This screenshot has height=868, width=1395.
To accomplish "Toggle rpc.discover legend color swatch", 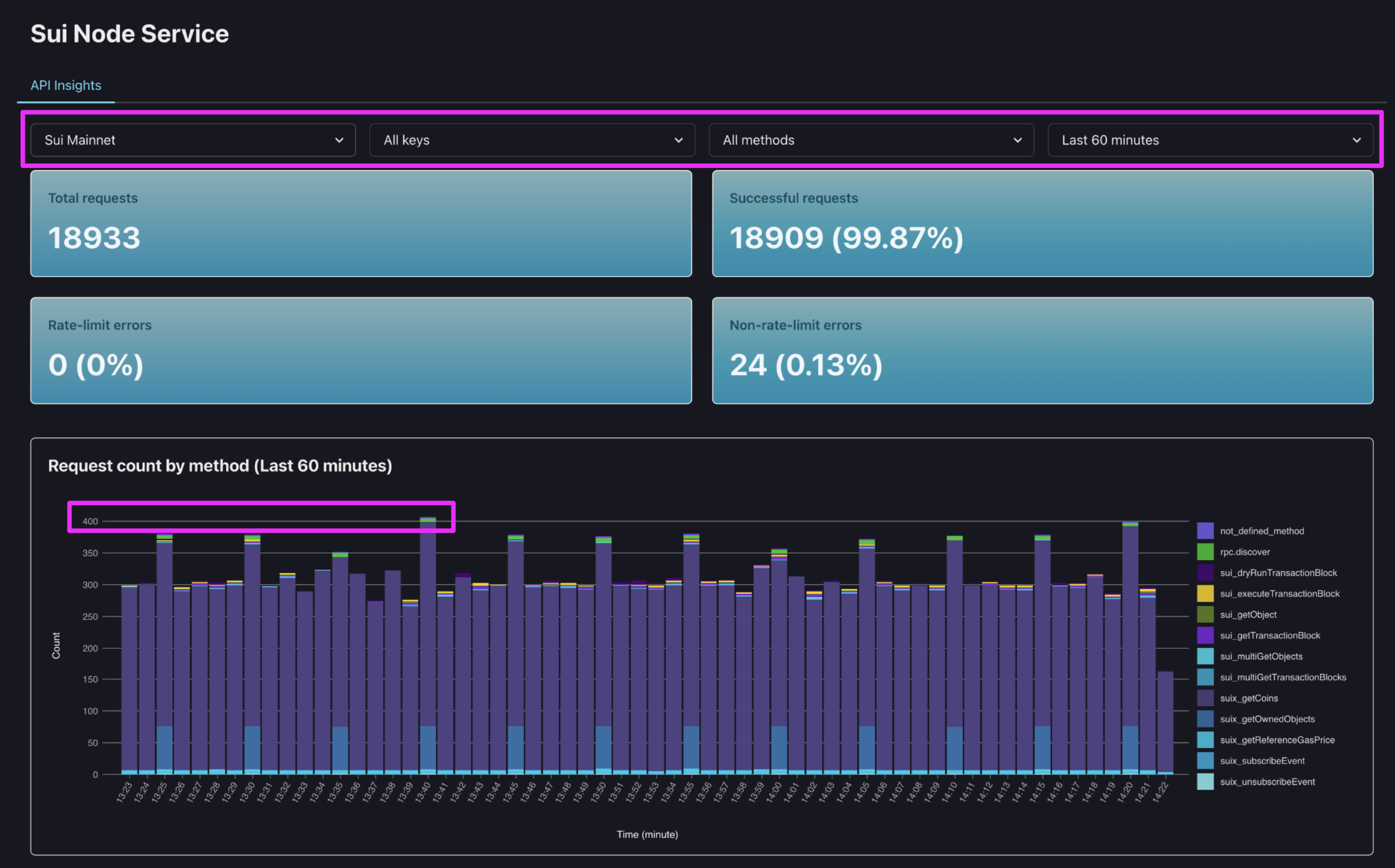I will pos(1205,552).
